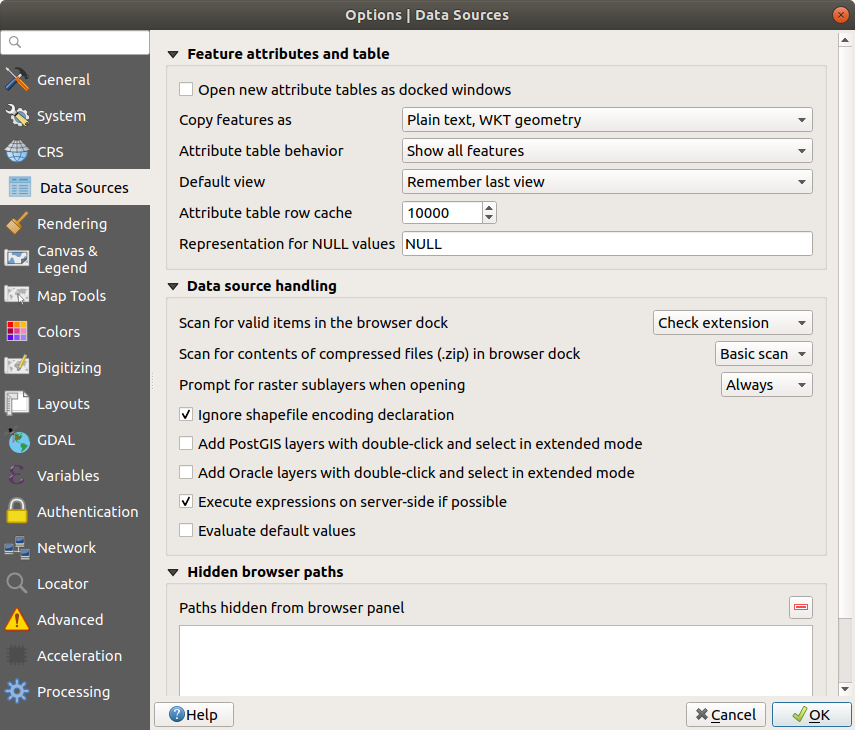Remove hidden path with red minus icon
Screen dimensions: 855x730
pyautogui.click(x=800, y=608)
